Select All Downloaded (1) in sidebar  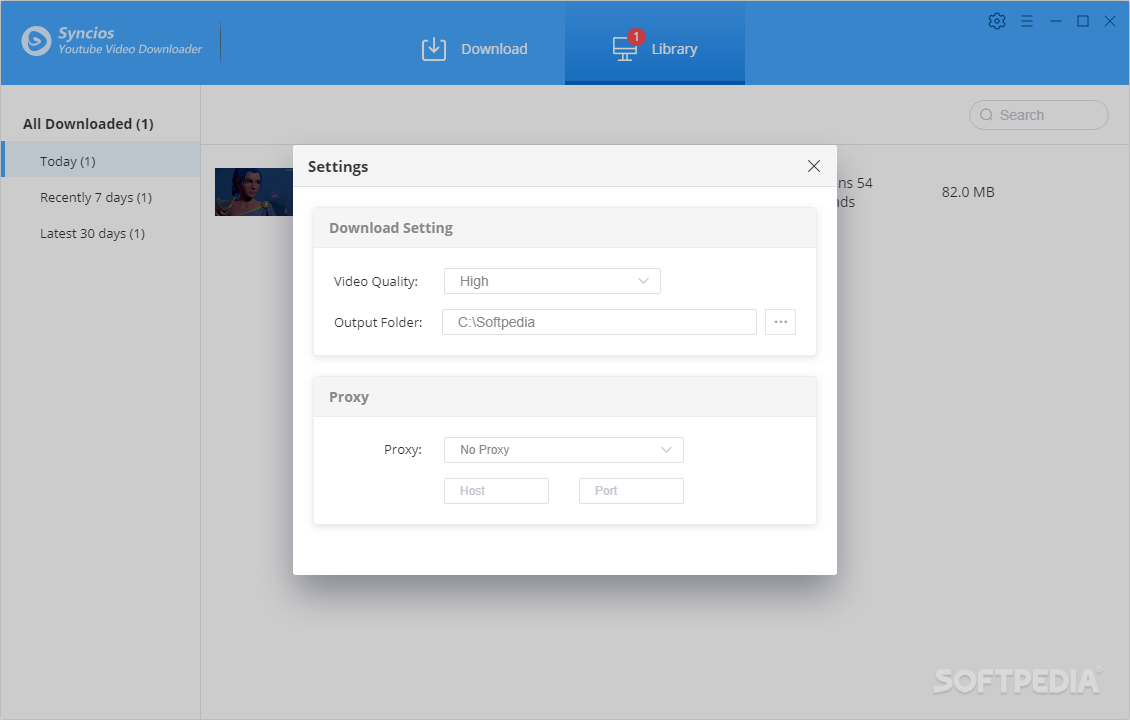88,124
